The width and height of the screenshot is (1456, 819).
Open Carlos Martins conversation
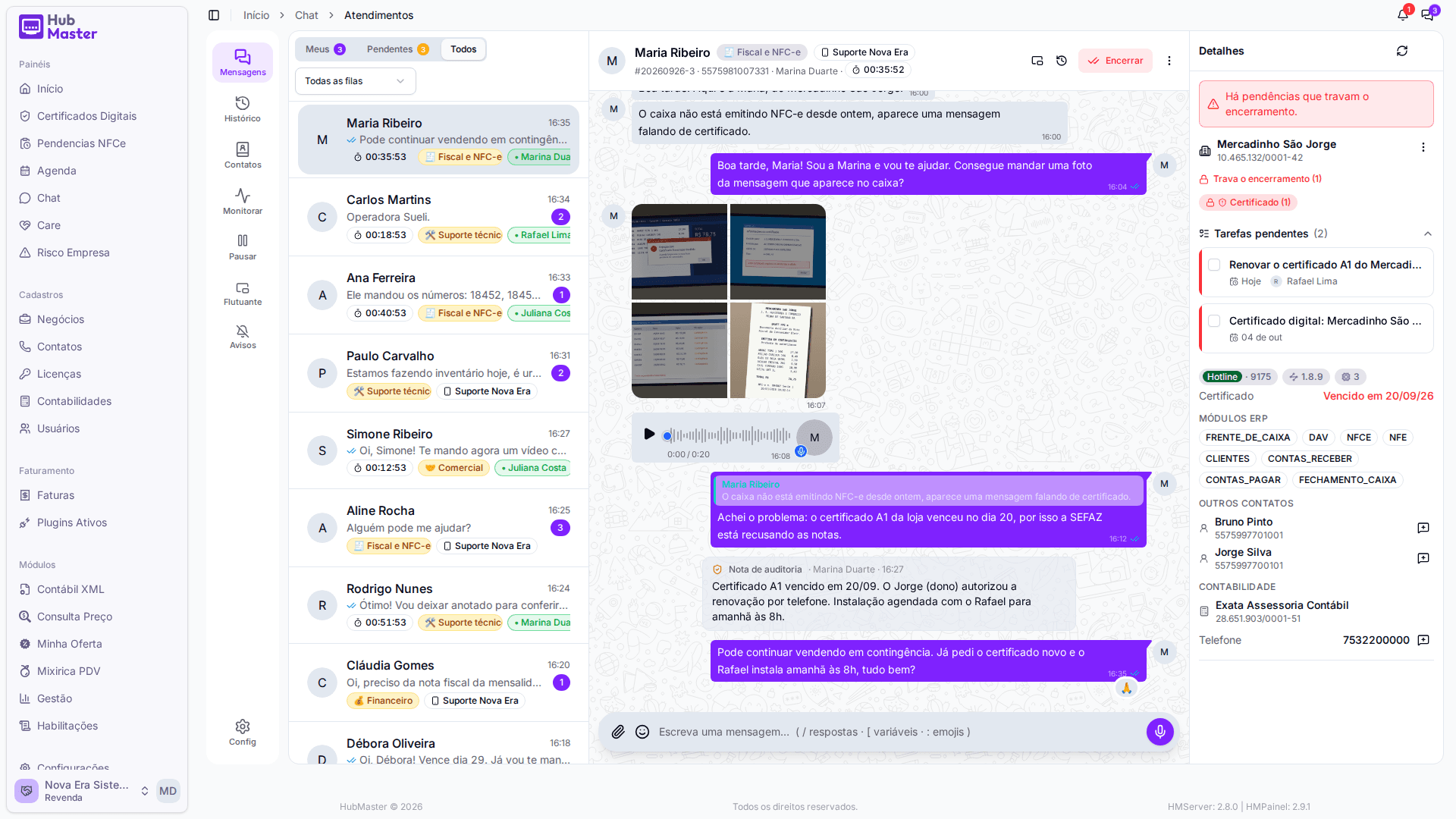tap(438, 217)
